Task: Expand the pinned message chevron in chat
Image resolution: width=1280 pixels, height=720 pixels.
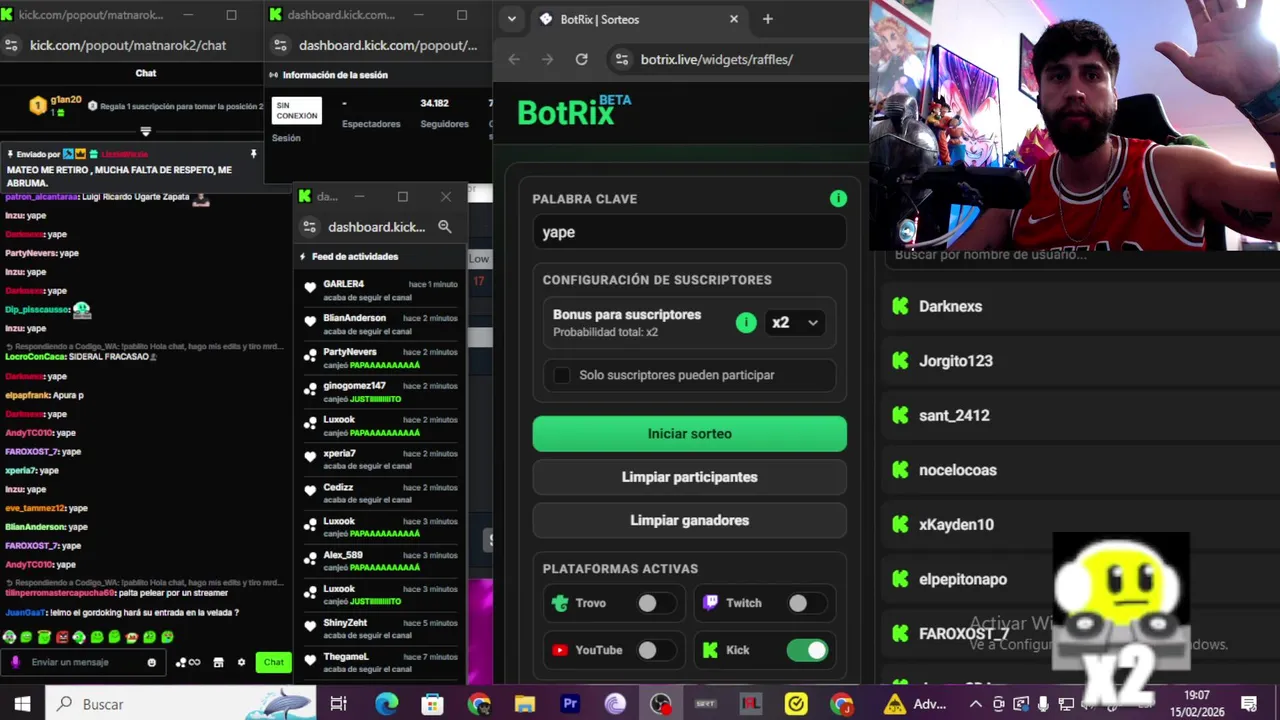Action: click(146, 132)
